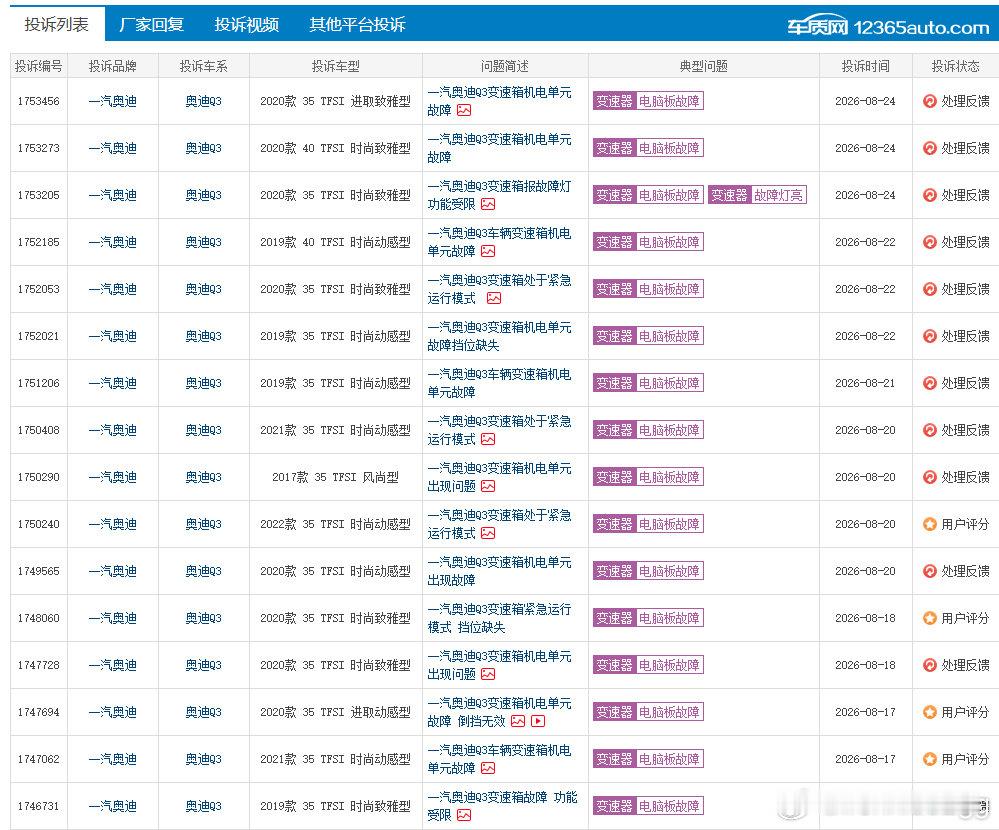The height and width of the screenshot is (830, 999).
Task: Open complaint summary link for 1751206
Action: point(500,383)
